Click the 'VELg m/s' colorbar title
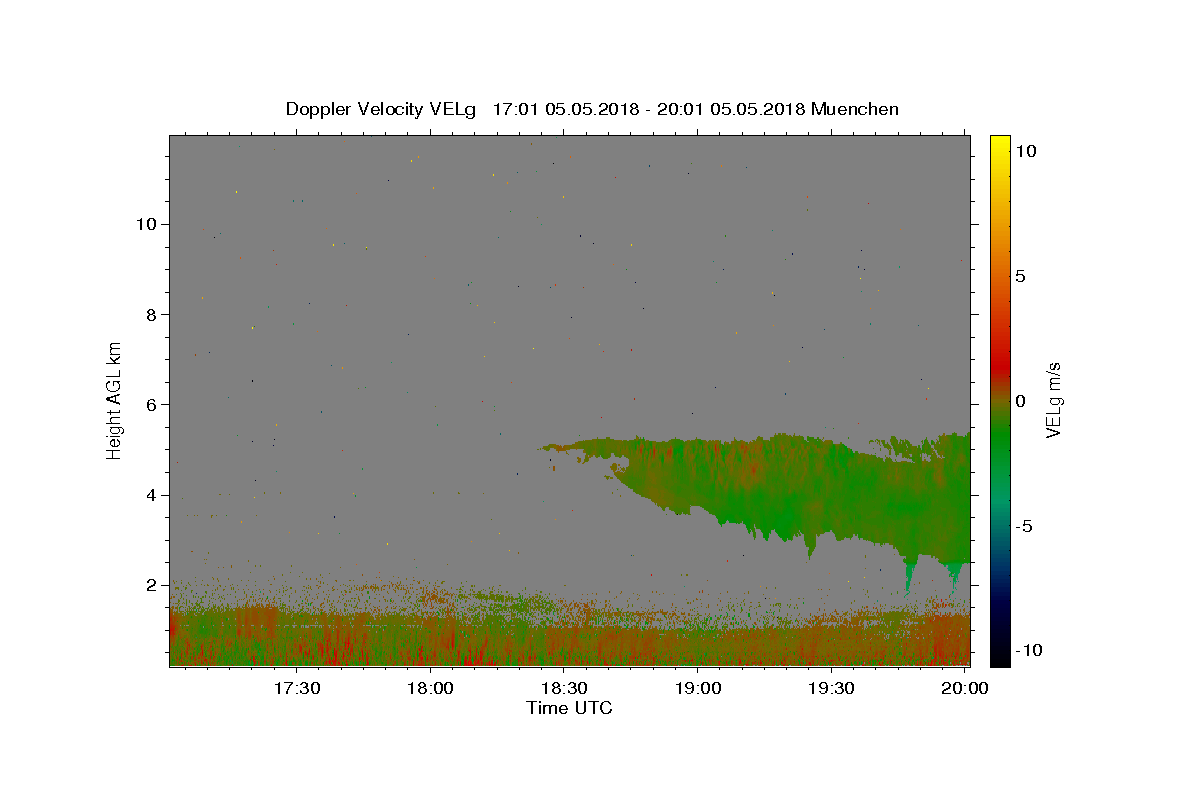The height and width of the screenshot is (800, 1200). tap(1054, 400)
